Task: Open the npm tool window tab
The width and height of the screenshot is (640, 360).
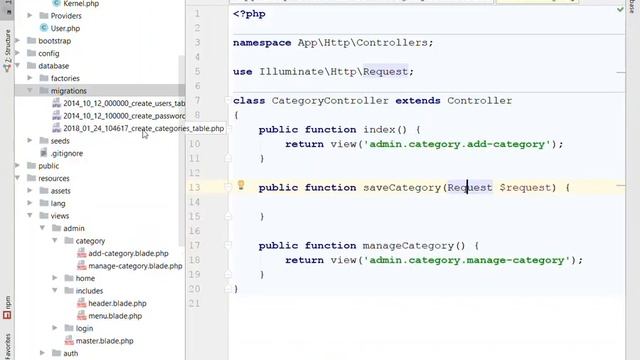Action: coord(7,307)
